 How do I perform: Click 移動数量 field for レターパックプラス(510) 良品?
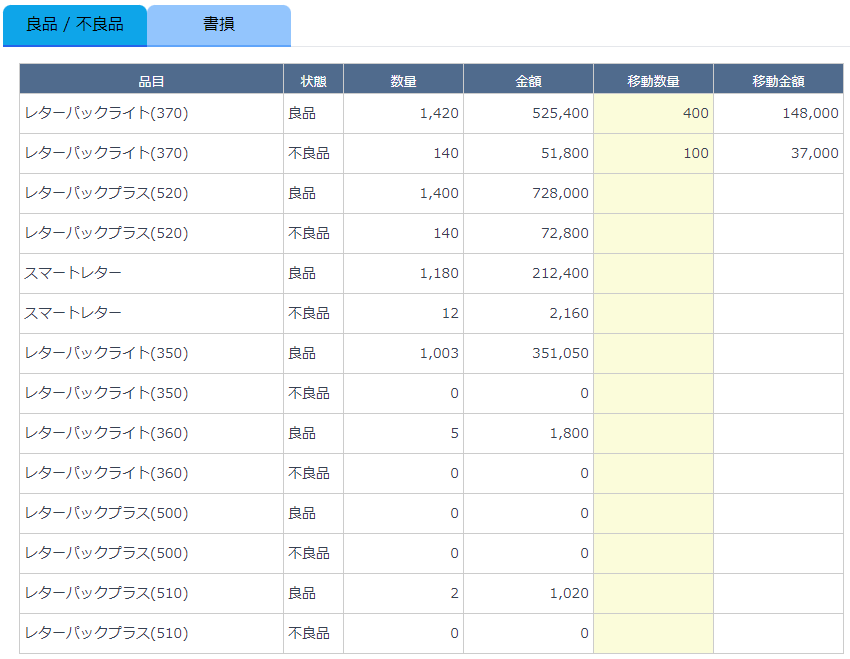coord(653,595)
